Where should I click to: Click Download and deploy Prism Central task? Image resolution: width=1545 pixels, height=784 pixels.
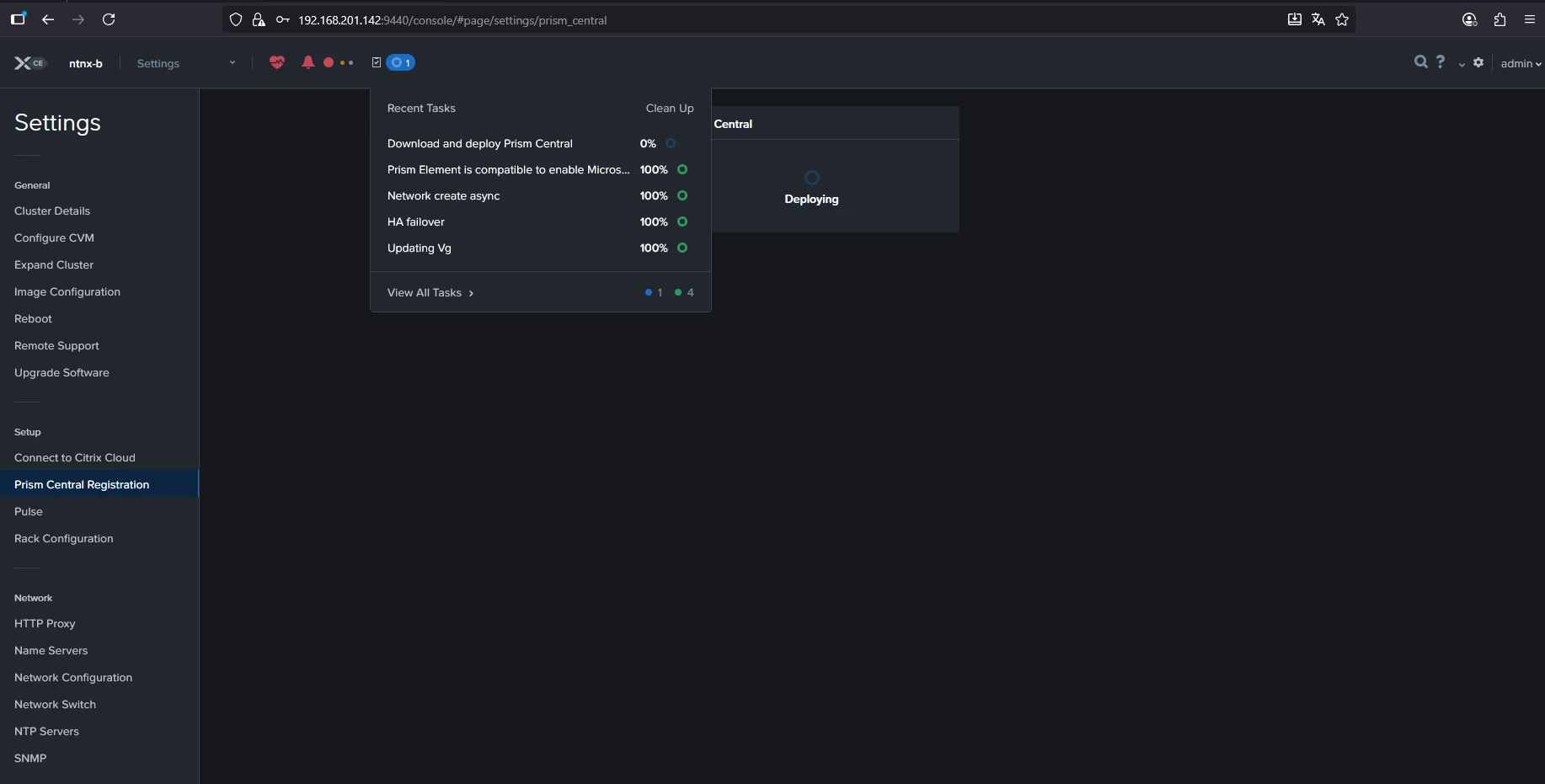[x=480, y=143]
